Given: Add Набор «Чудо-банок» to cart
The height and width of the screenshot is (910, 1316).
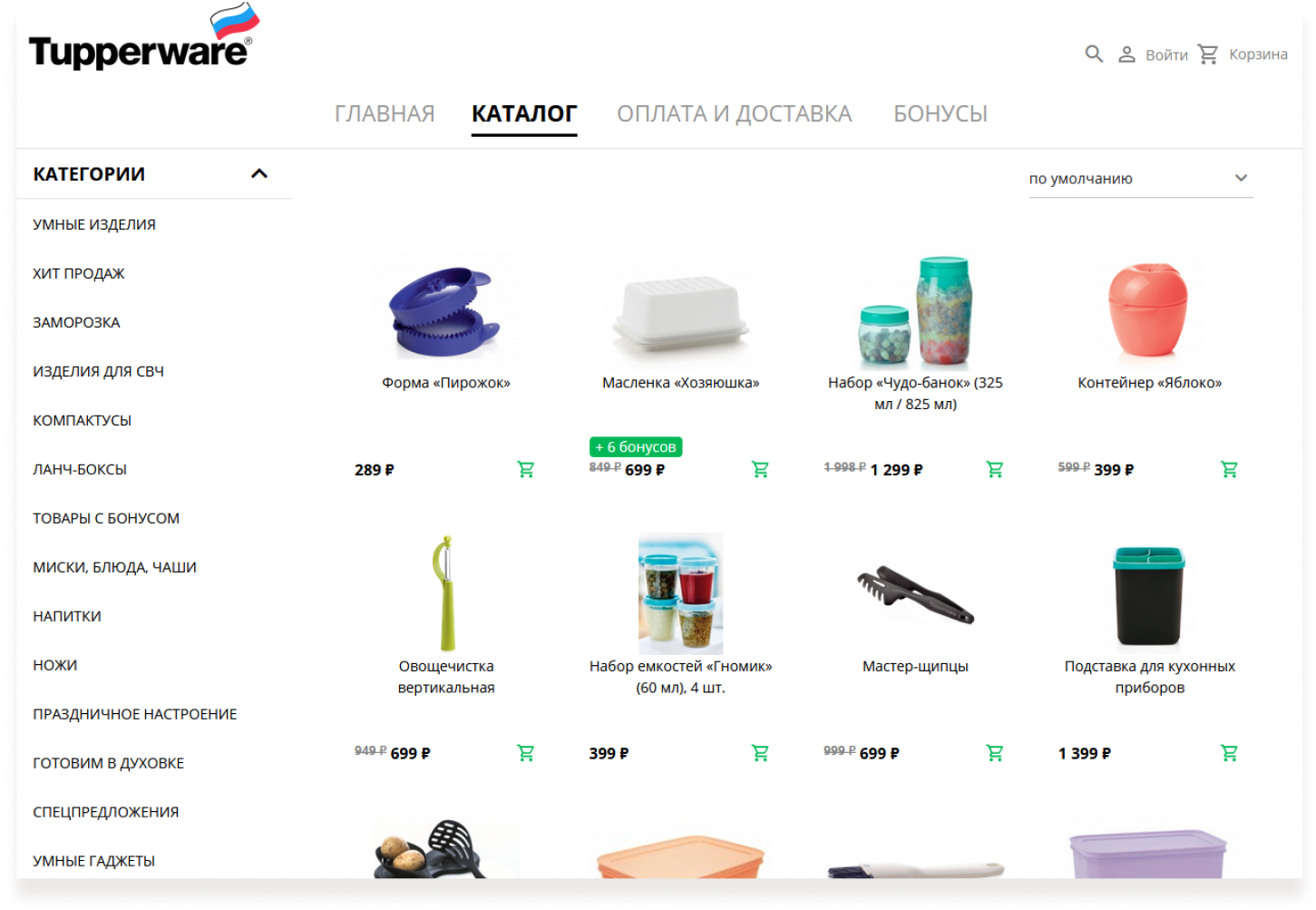Looking at the screenshot, I should [995, 470].
